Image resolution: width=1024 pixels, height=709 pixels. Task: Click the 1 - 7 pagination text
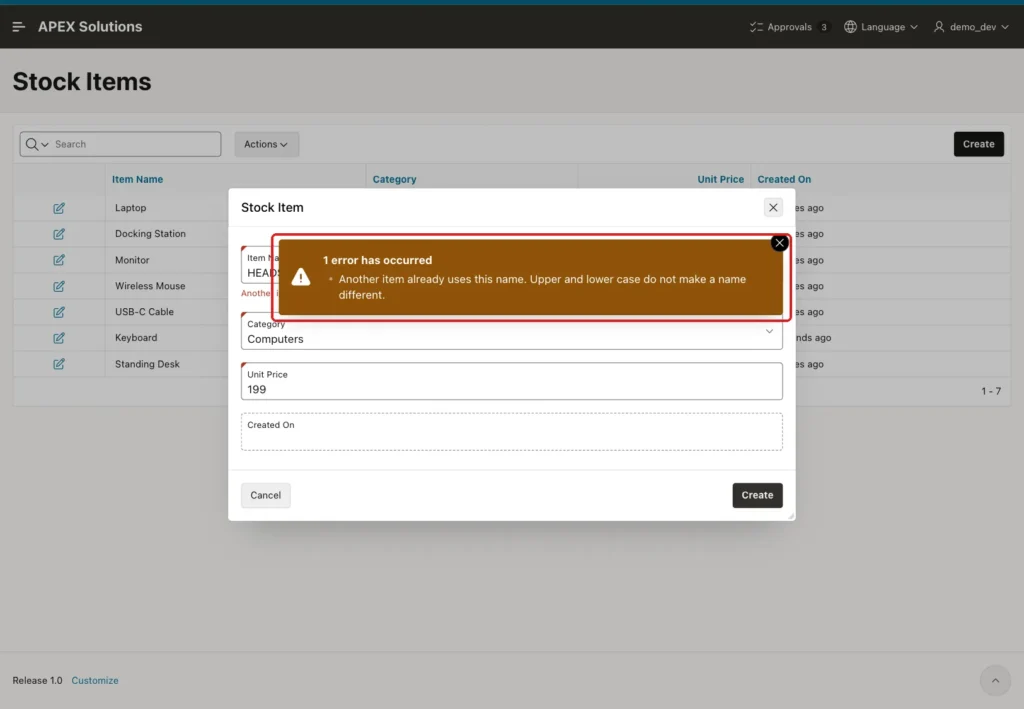pyautogui.click(x=991, y=391)
